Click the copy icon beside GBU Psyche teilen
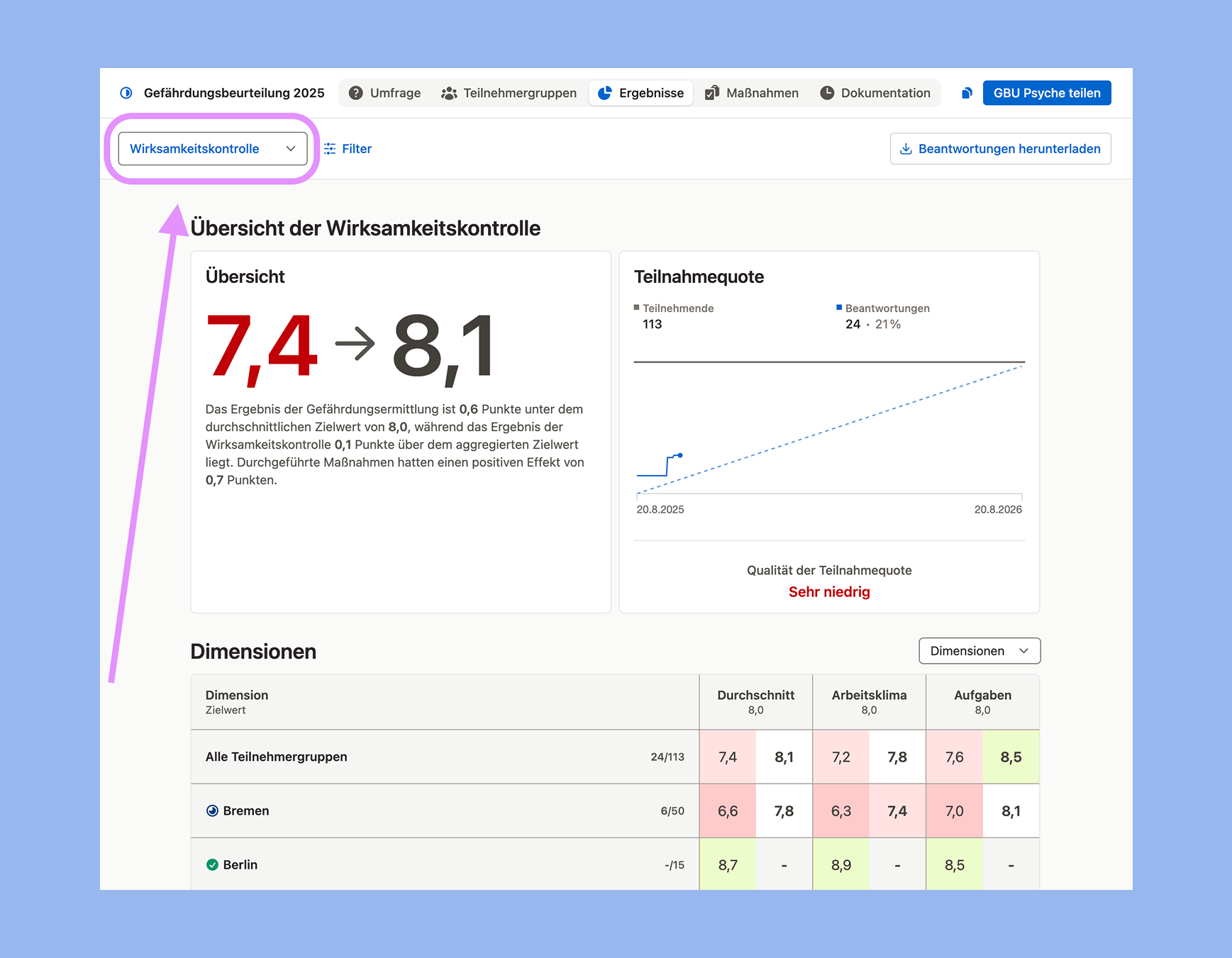Image resolution: width=1232 pixels, height=958 pixels. [x=967, y=93]
